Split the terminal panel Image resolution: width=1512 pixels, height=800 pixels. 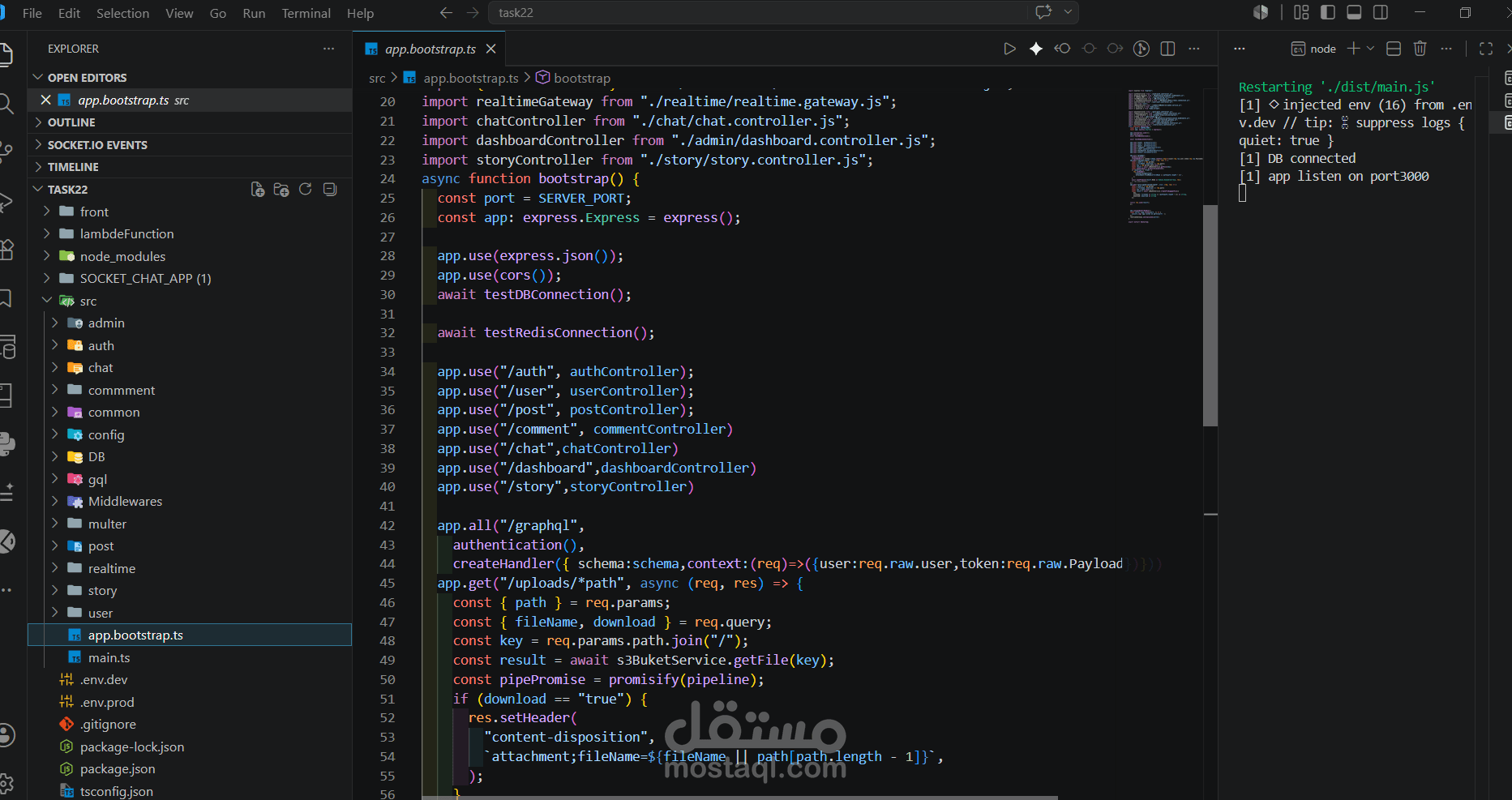(x=1394, y=49)
